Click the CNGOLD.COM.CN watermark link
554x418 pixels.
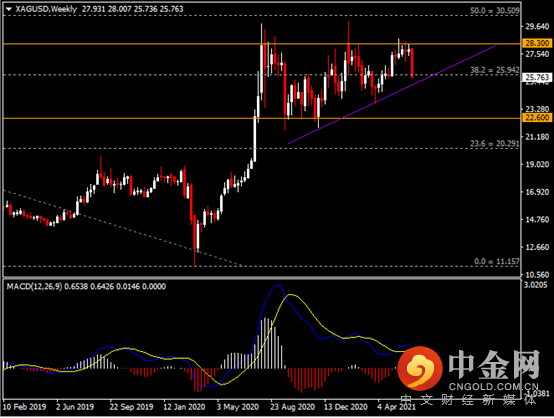(494, 387)
